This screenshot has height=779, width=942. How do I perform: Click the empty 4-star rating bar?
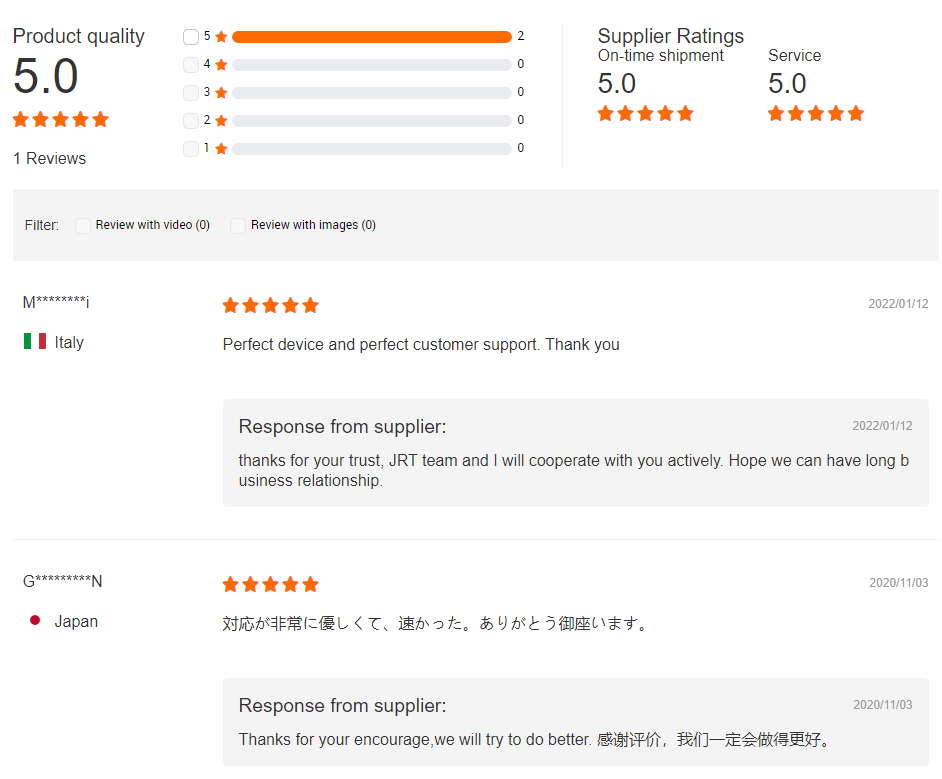[372, 64]
